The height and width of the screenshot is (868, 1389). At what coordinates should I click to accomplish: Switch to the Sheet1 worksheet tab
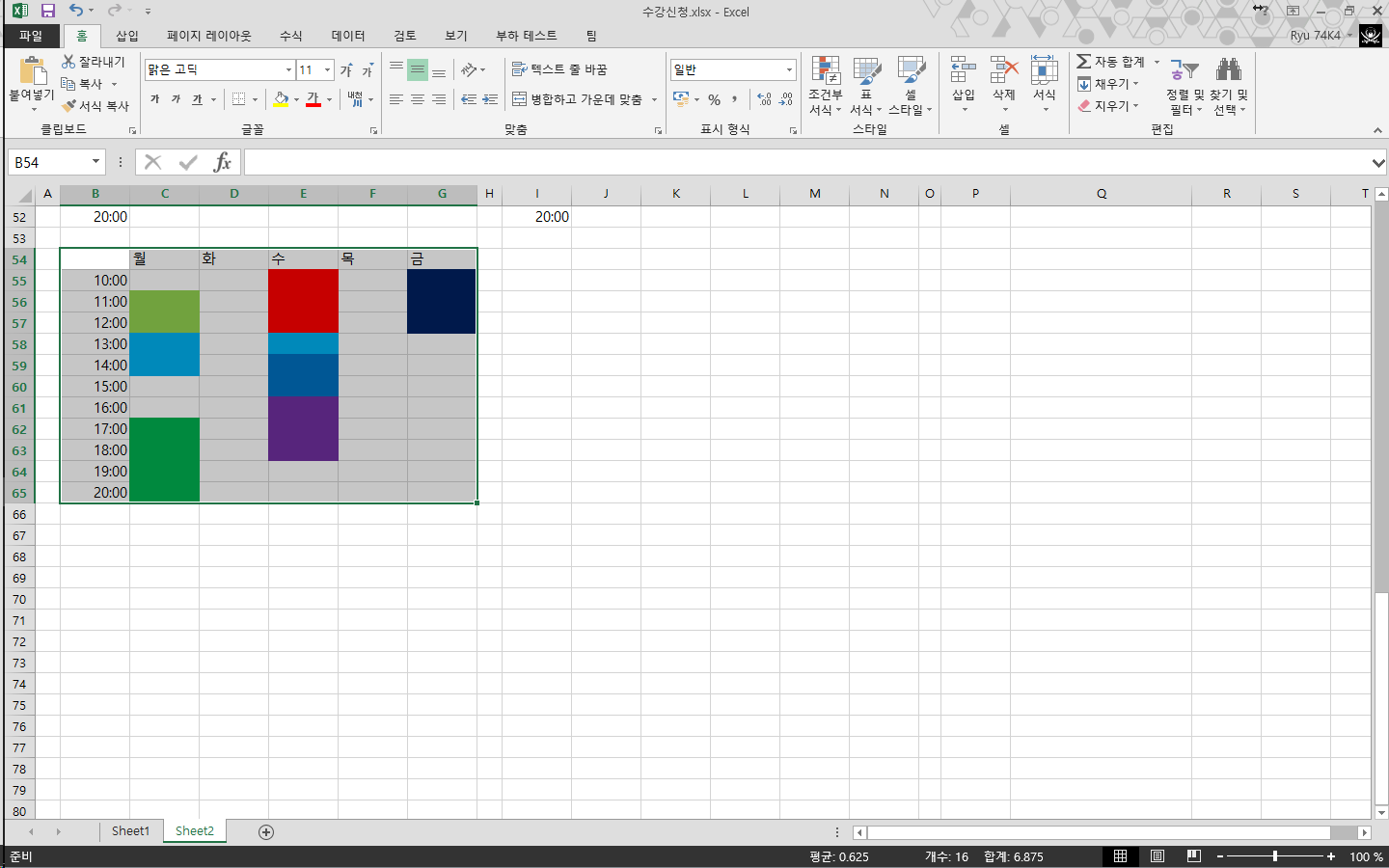point(130,831)
